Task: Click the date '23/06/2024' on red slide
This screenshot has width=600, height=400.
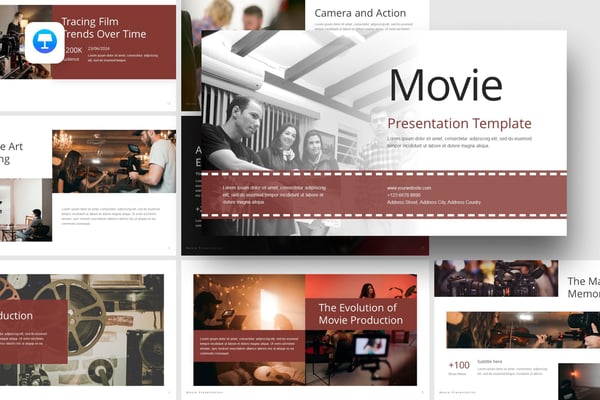Action: pyautogui.click(x=99, y=49)
